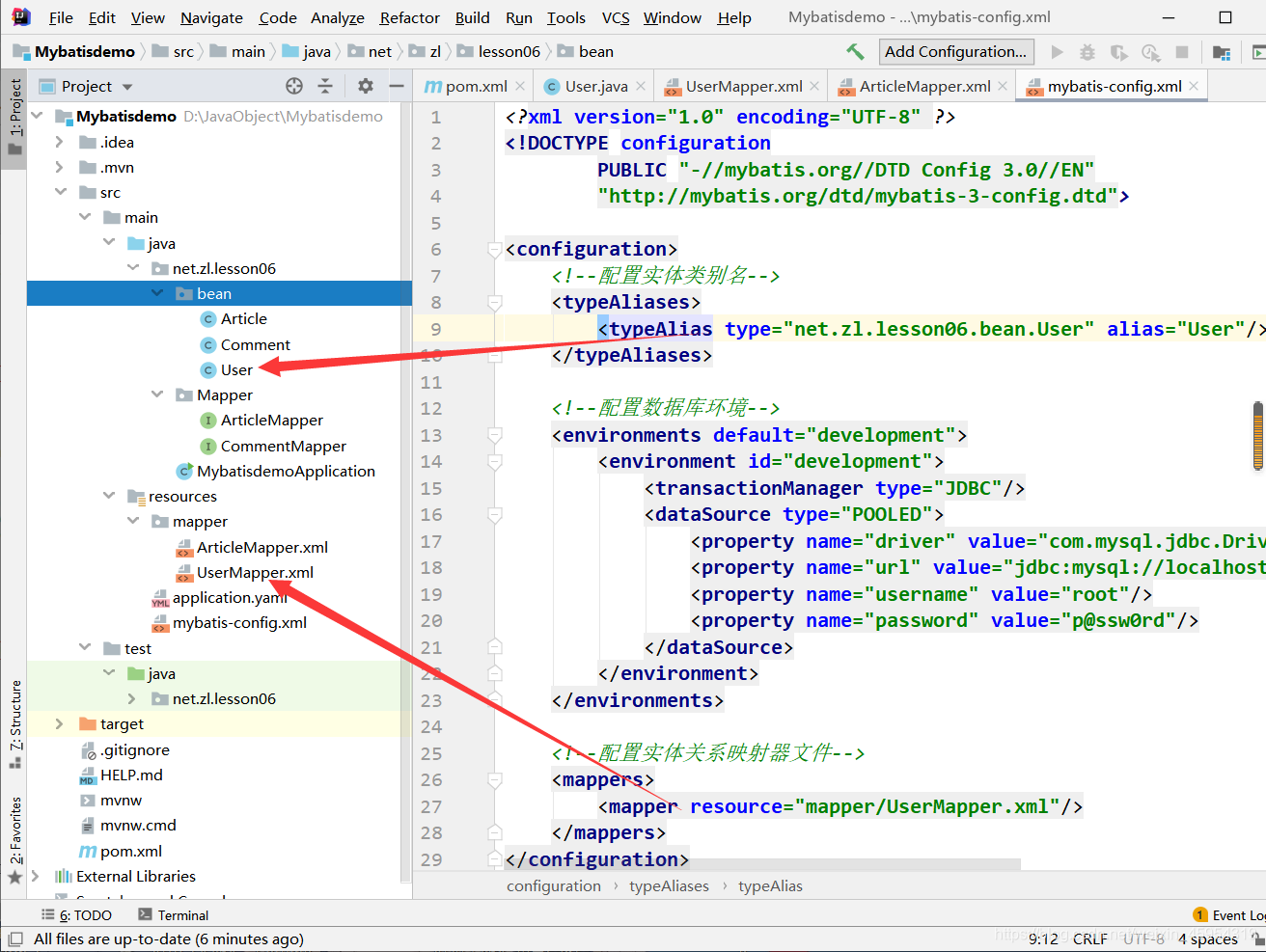Open the File menu

point(61,17)
